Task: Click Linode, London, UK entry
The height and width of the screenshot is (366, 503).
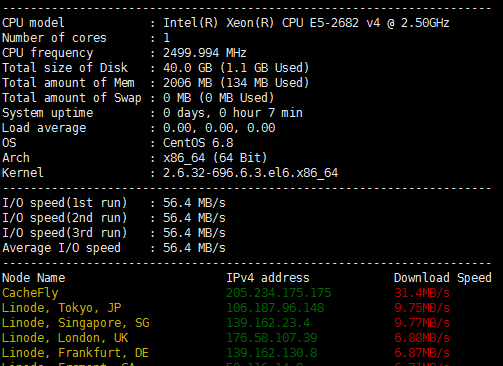Action: pos(65,338)
